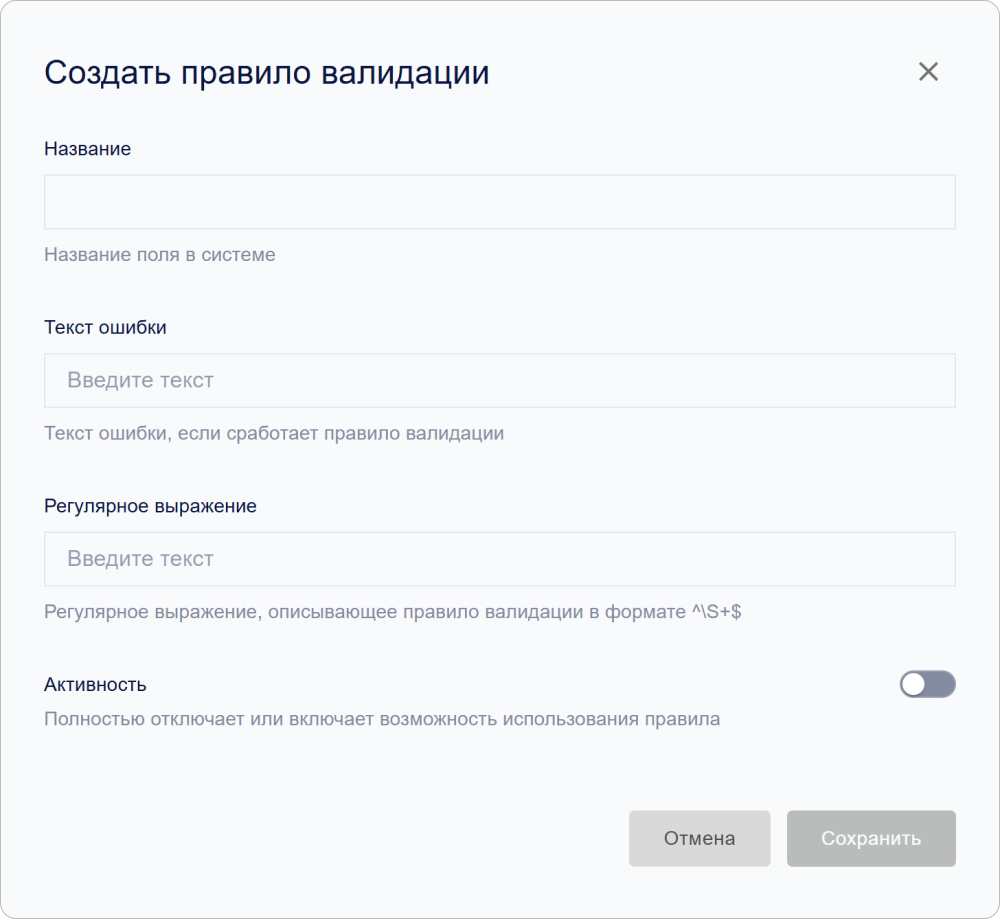Click the Активность label text
This screenshot has height=919, width=1000.
tap(92, 684)
